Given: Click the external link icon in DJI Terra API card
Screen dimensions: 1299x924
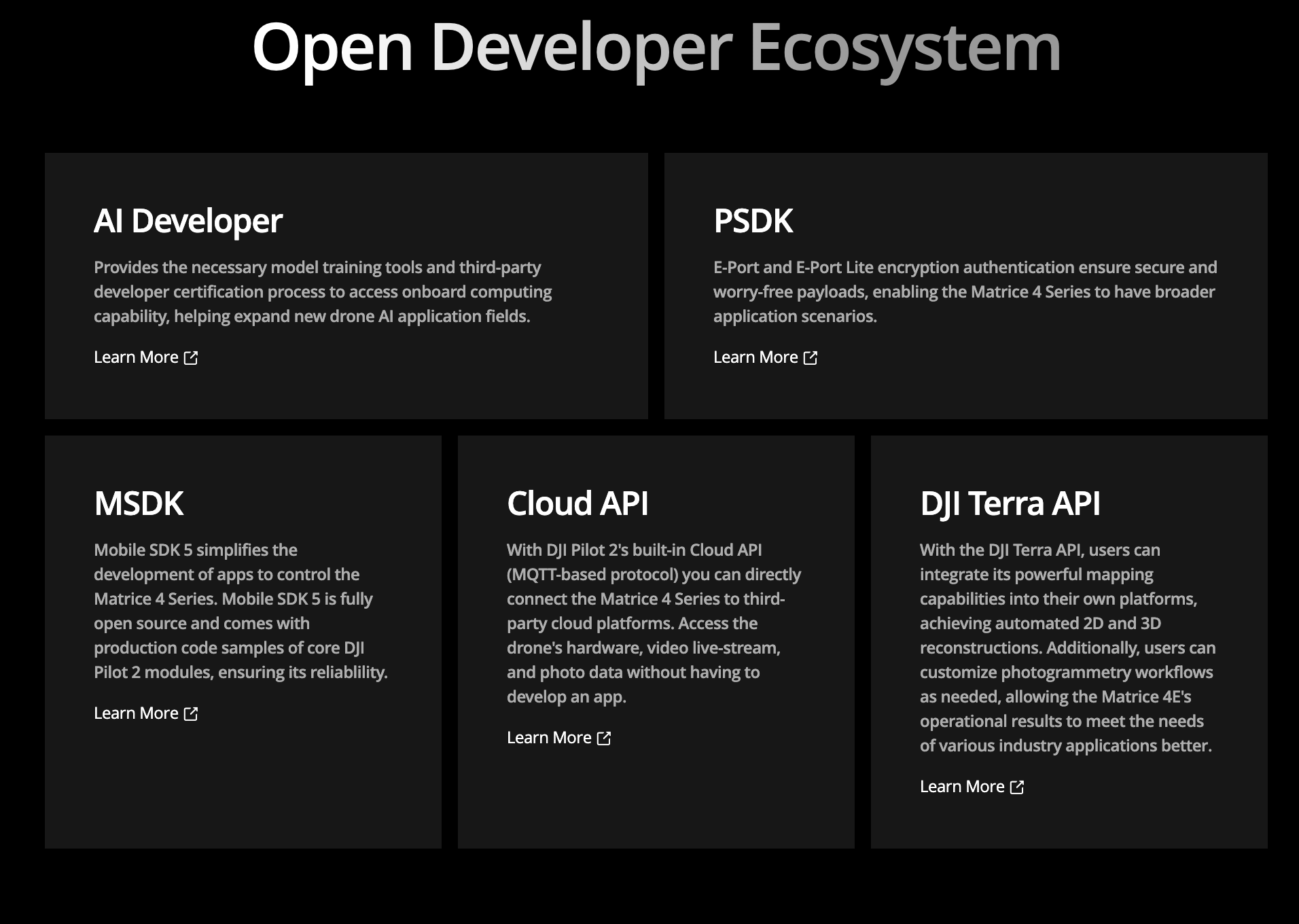Looking at the screenshot, I should pyautogui.click(x=1017, y=787).
